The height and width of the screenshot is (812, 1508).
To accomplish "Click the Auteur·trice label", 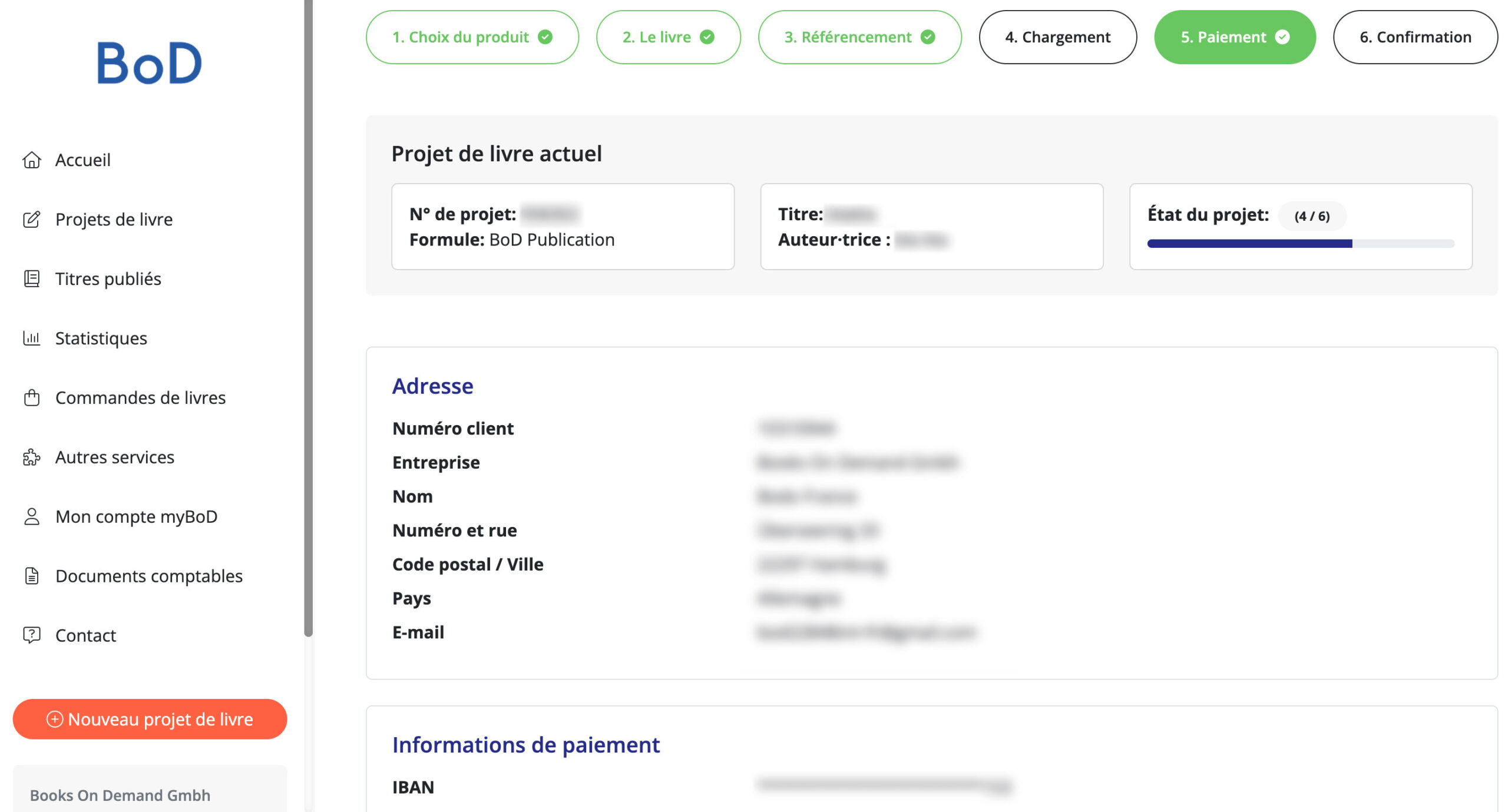I will [x=834, y=240].
